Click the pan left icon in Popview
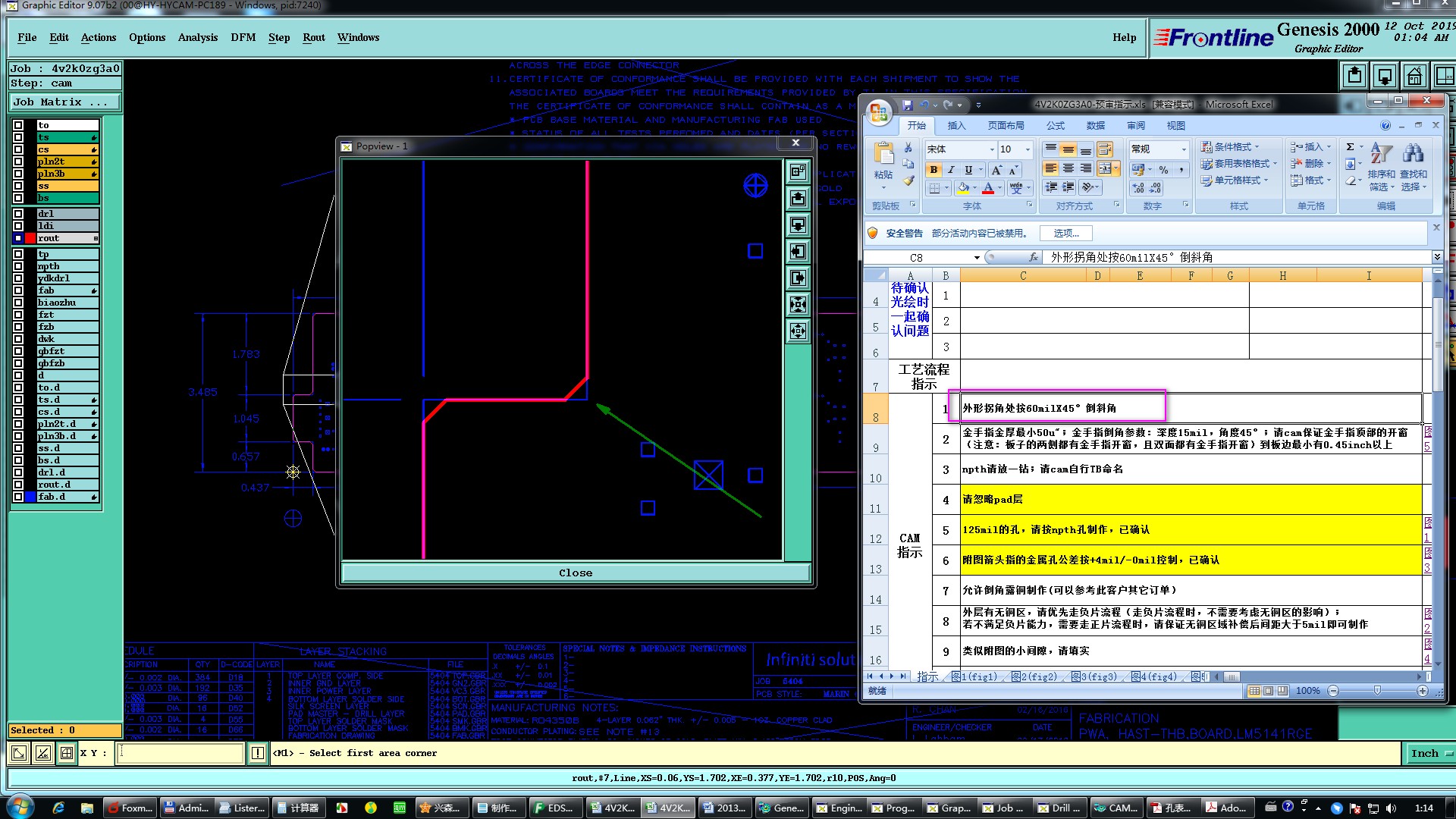This screenshot has width=1456, height=819. click(x=798, y=252)
